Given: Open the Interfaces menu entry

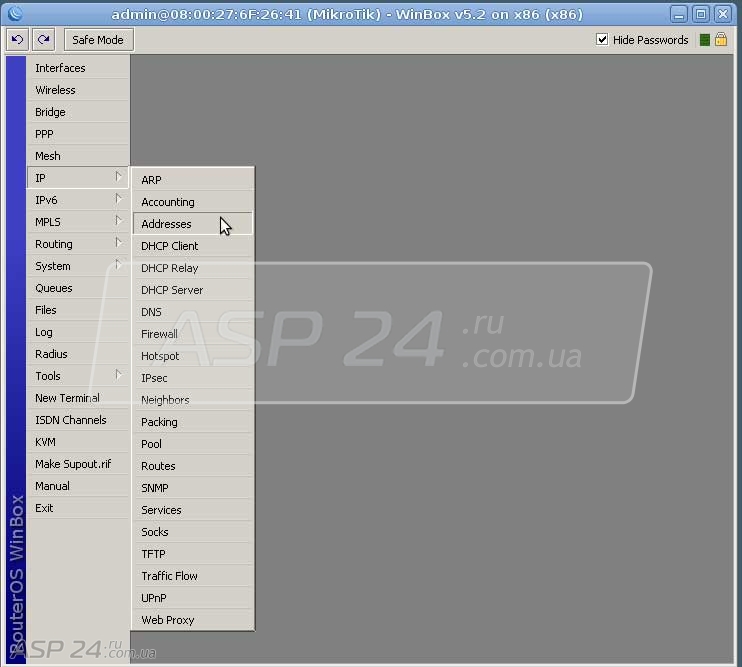Looking at the screenshot, I should [x=60, y=68].
